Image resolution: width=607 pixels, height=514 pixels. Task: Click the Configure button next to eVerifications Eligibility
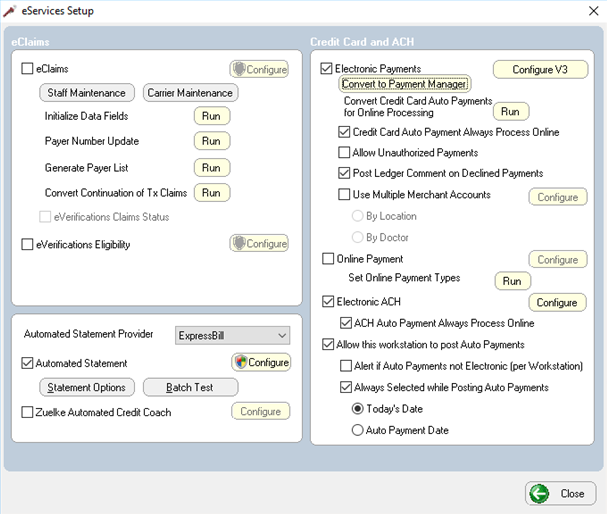pos(259,243)
